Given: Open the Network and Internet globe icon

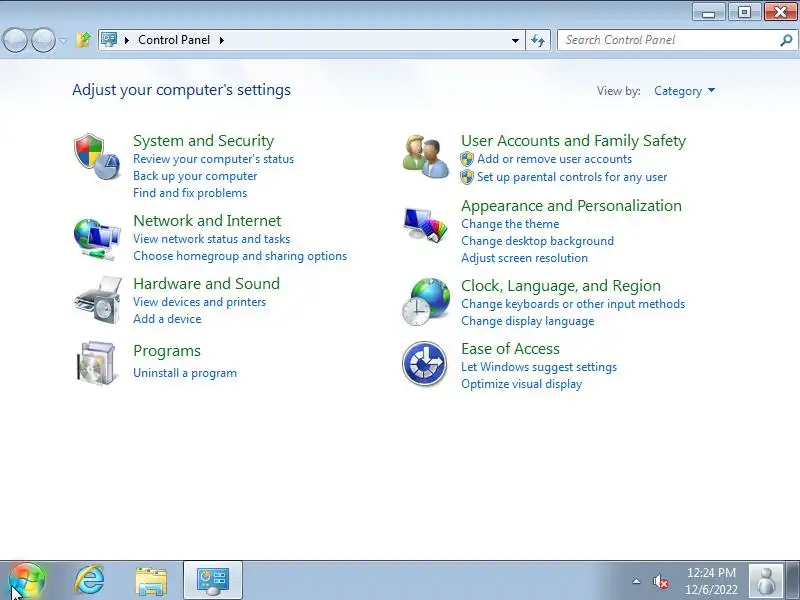Looking at the screenshot, I should pos(97,239).
